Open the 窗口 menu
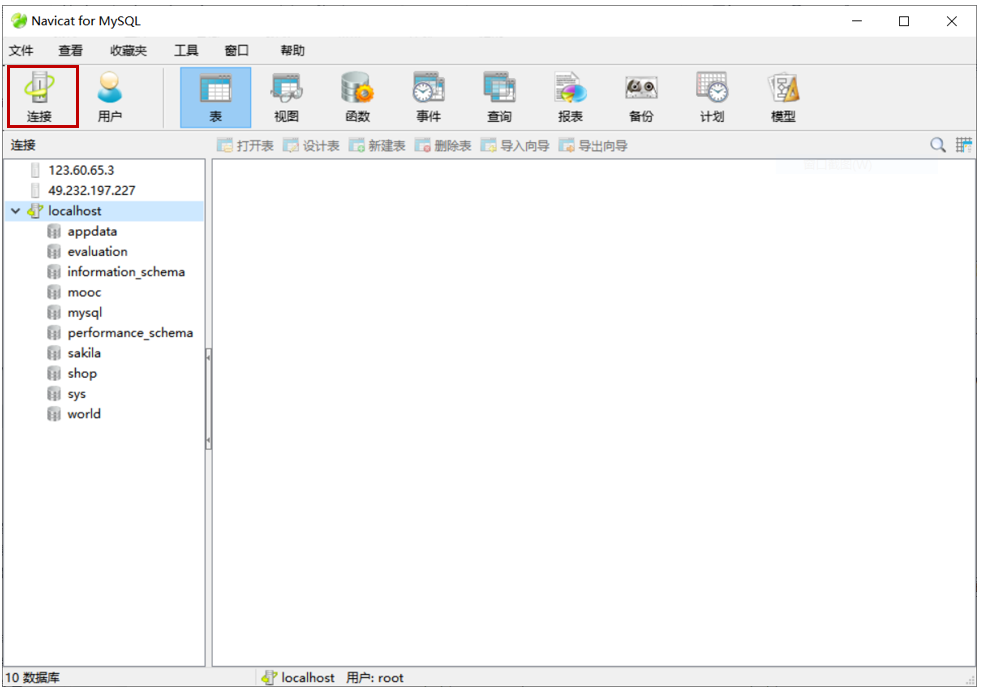Image resolution: width=985 pixels, height=690 pixels. tap(237, 50)
